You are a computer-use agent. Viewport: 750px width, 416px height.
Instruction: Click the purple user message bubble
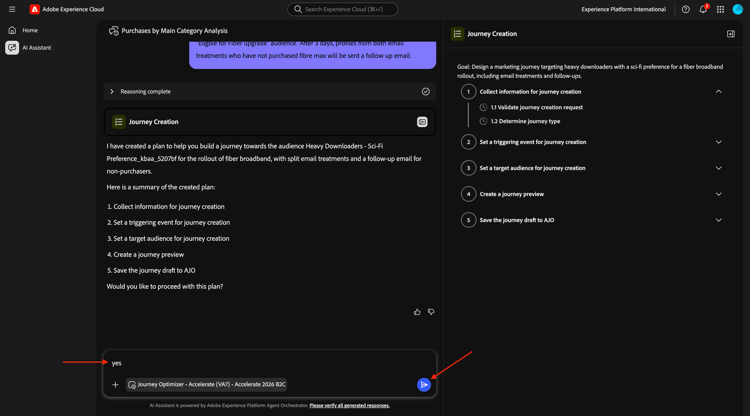(312, 55)
